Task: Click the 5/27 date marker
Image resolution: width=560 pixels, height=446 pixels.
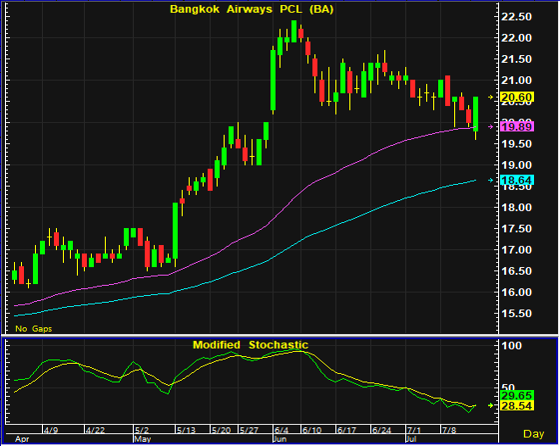Action: [x=249, y=430]
